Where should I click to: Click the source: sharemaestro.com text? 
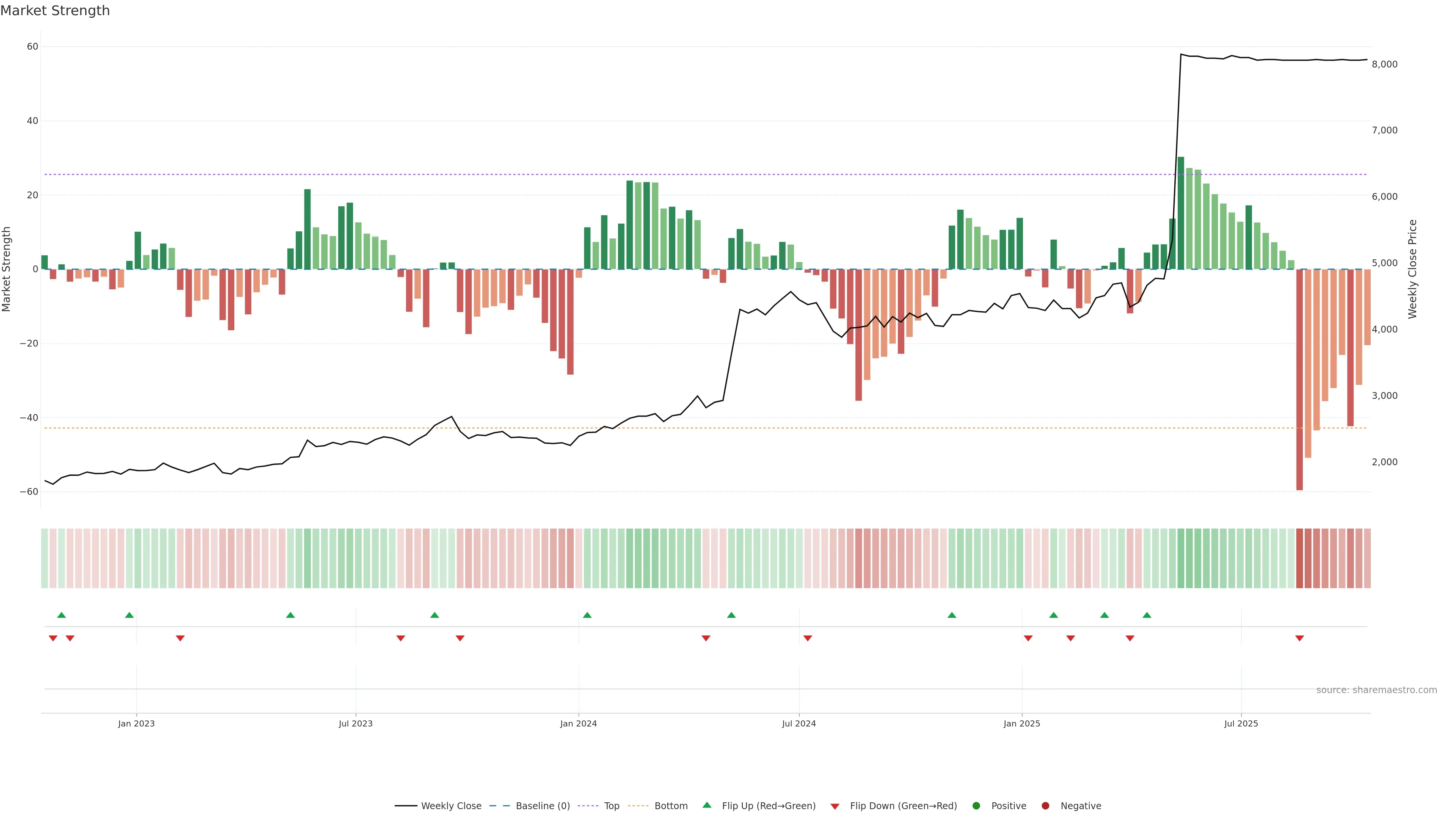[x=1376, y=690]
